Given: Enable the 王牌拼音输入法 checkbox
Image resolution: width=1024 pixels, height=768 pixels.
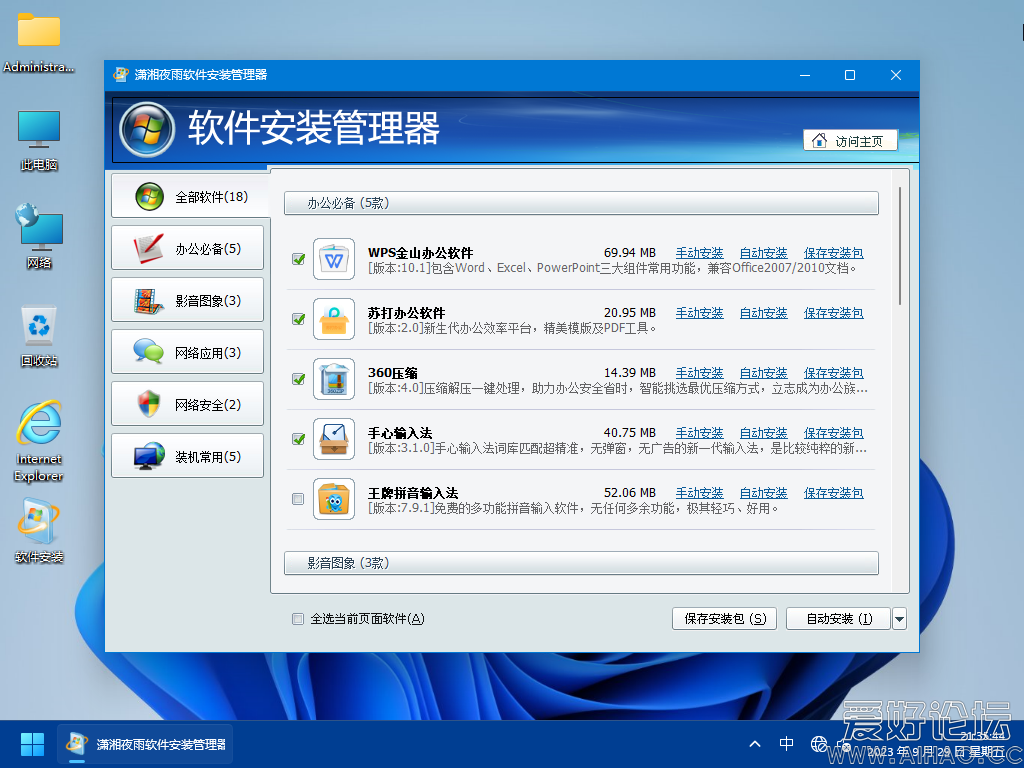Looking at the screenshot, I should click(x=297, y=498).
